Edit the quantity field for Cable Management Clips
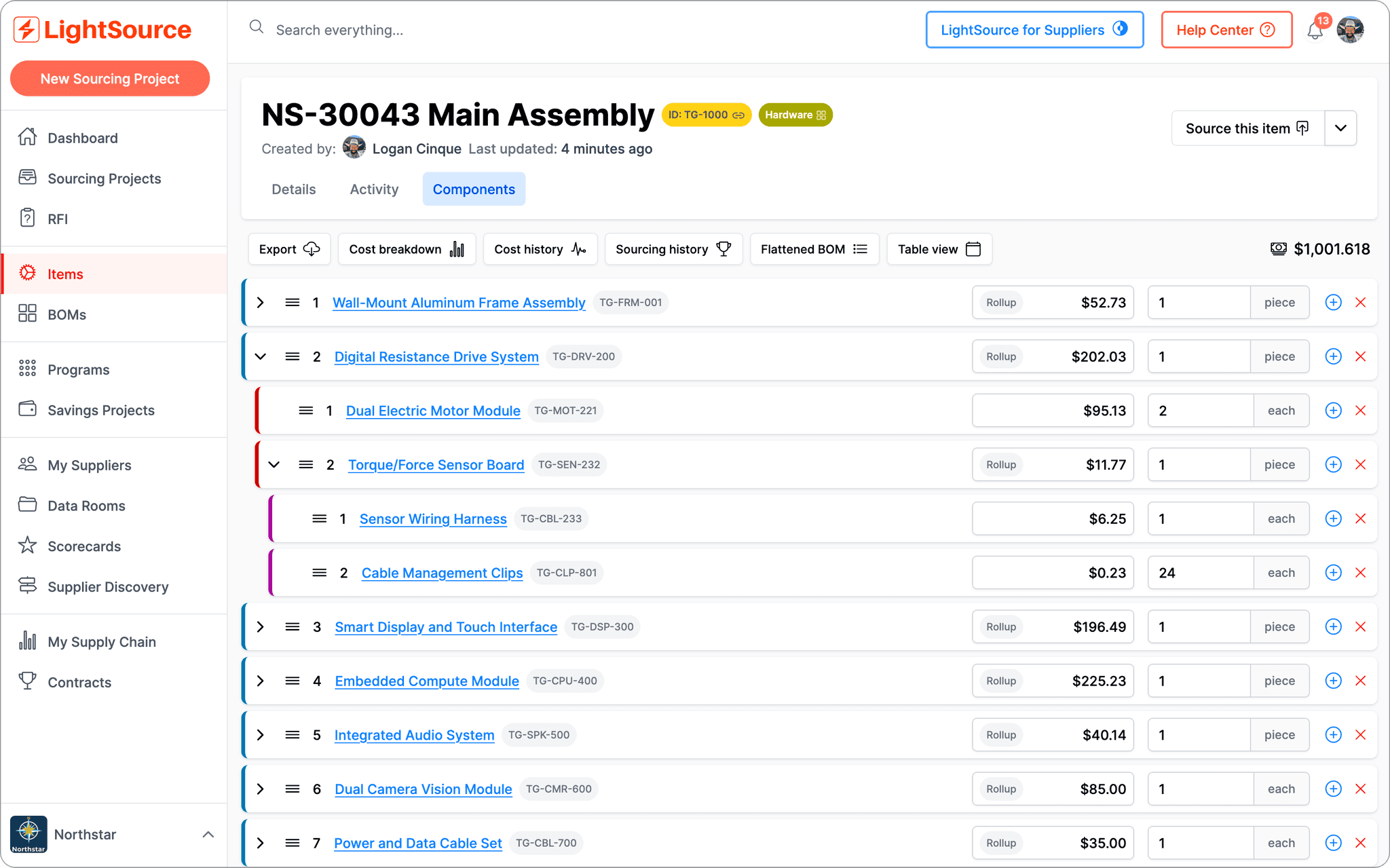 1200,573
